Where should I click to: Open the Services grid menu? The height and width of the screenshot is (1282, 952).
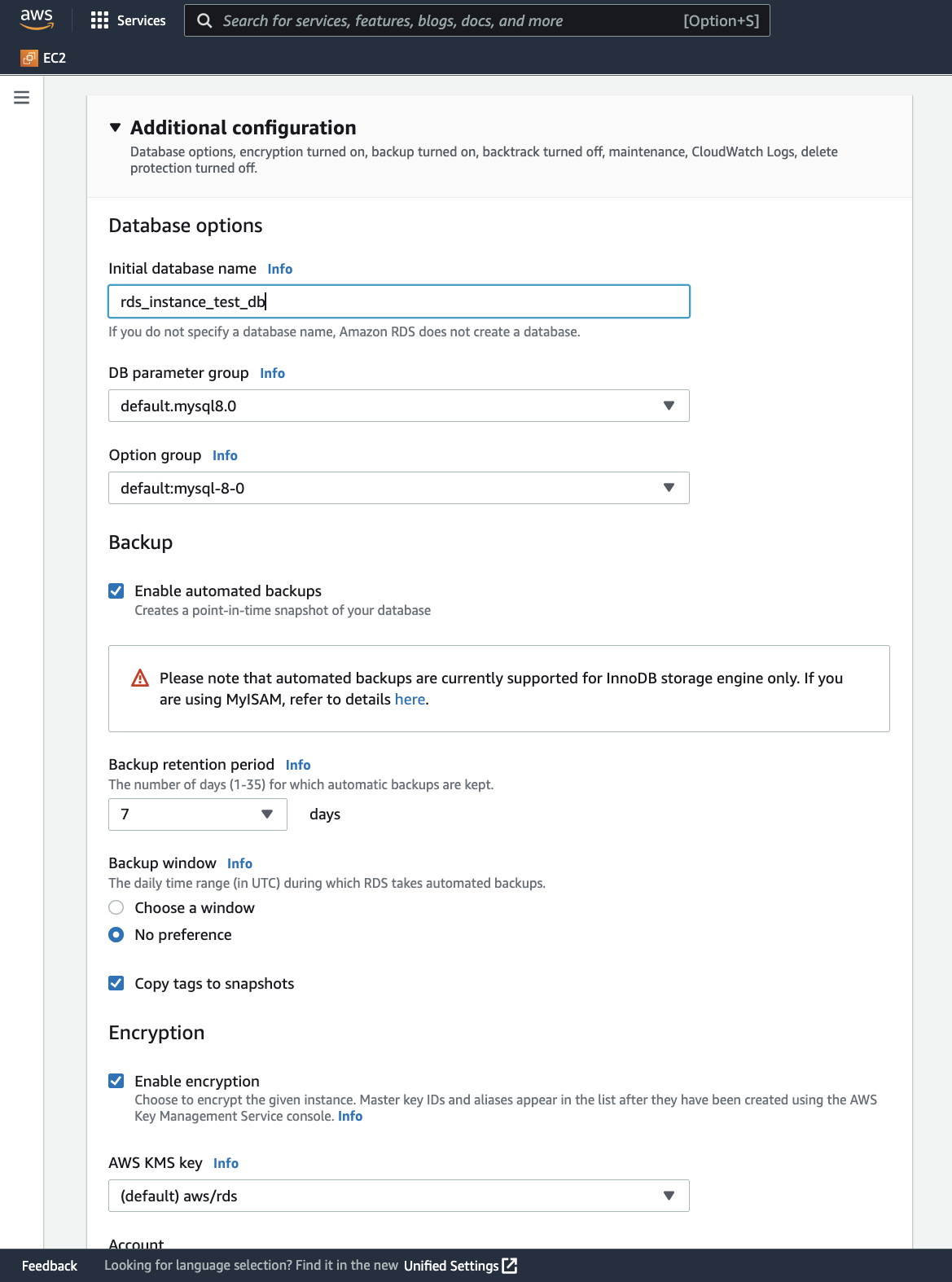point(100,20)
